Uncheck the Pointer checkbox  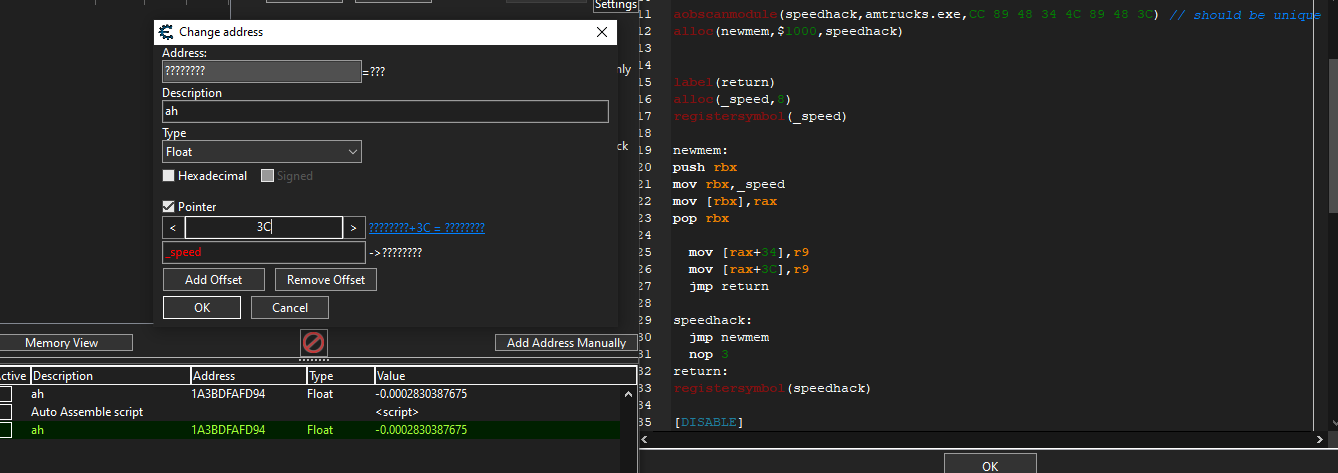click(169, 207)
